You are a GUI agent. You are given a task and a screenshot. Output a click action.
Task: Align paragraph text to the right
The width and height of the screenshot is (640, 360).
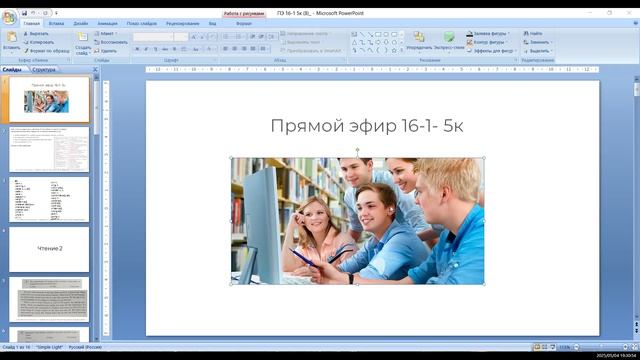tap(244, 49)
